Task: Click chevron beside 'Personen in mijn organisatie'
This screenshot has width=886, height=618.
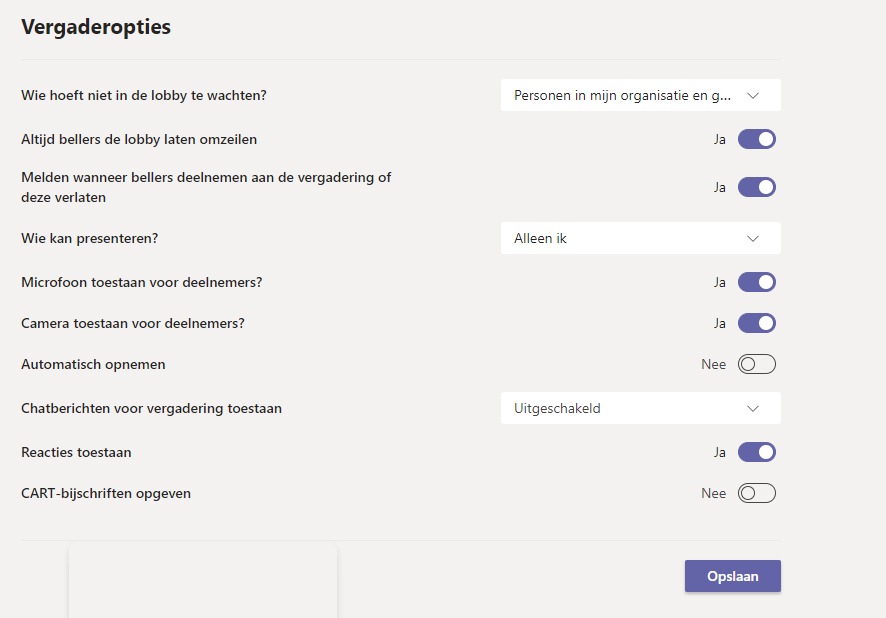Action: [753, 96]
